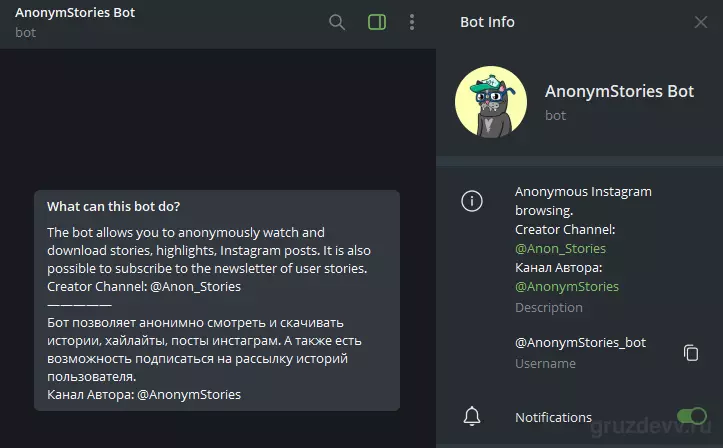Click AnonymStories Bot title in chat header
Viewport: 723px width, 448px height.
pyautogui.click(x=75, y=12)
